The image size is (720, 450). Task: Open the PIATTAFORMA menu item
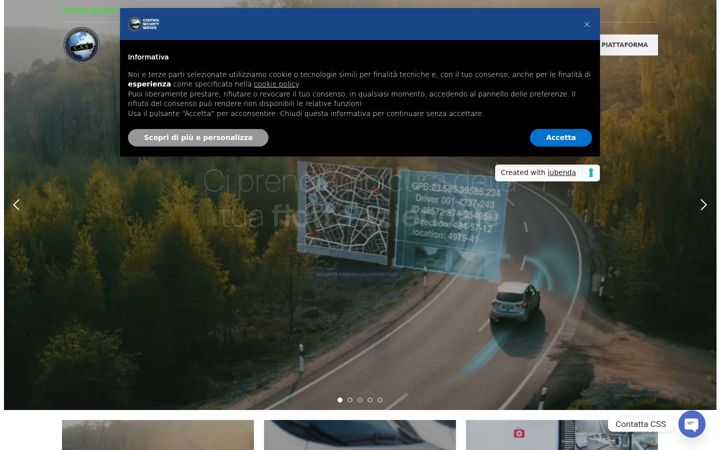coord(624,45)
